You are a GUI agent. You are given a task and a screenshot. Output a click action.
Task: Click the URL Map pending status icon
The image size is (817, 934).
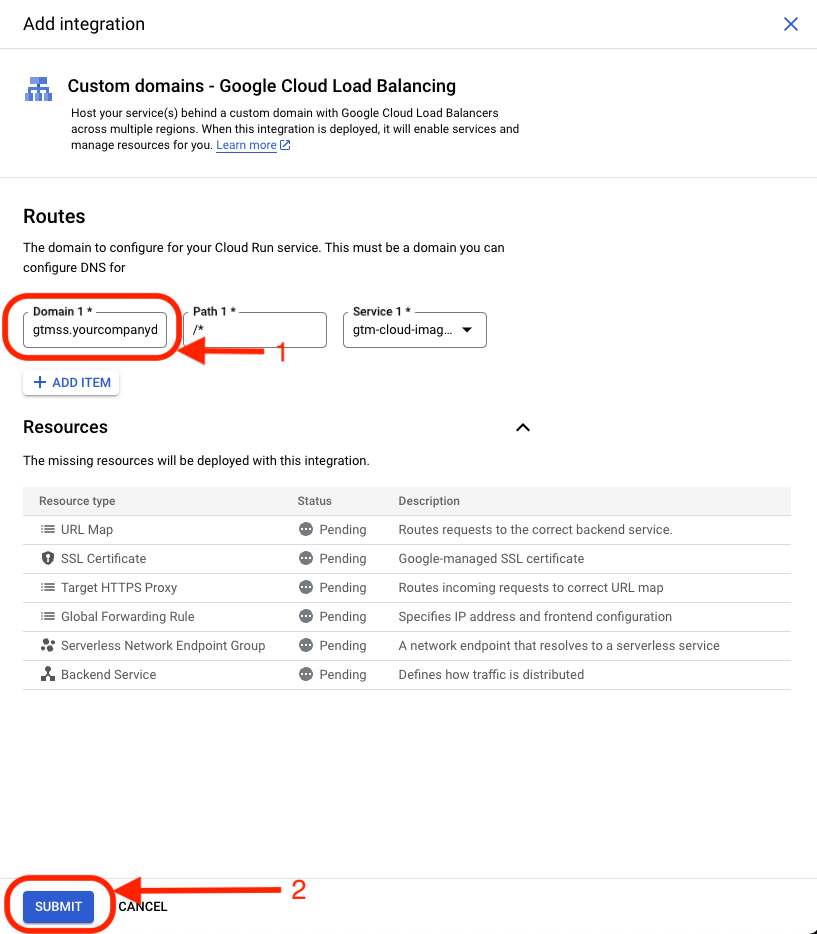click(306, 530)
